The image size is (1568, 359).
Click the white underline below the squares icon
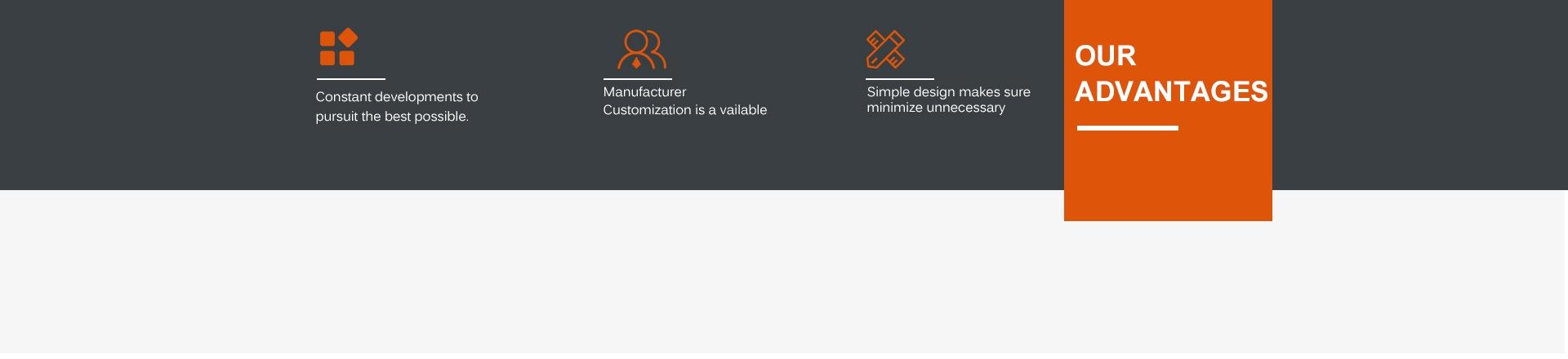(350, 79)
